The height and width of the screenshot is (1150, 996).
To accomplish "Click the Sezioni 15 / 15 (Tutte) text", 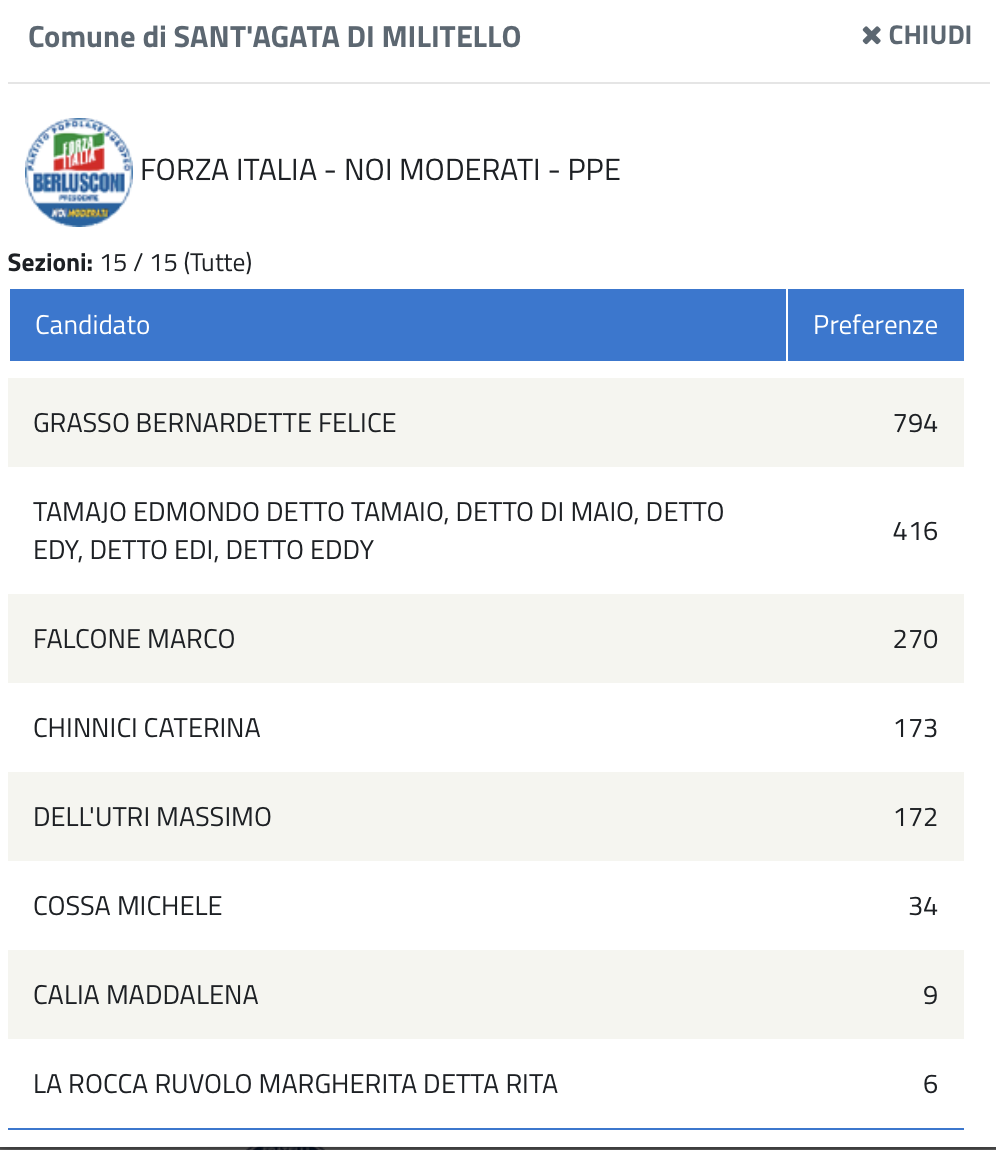I will tap(130, 263).
